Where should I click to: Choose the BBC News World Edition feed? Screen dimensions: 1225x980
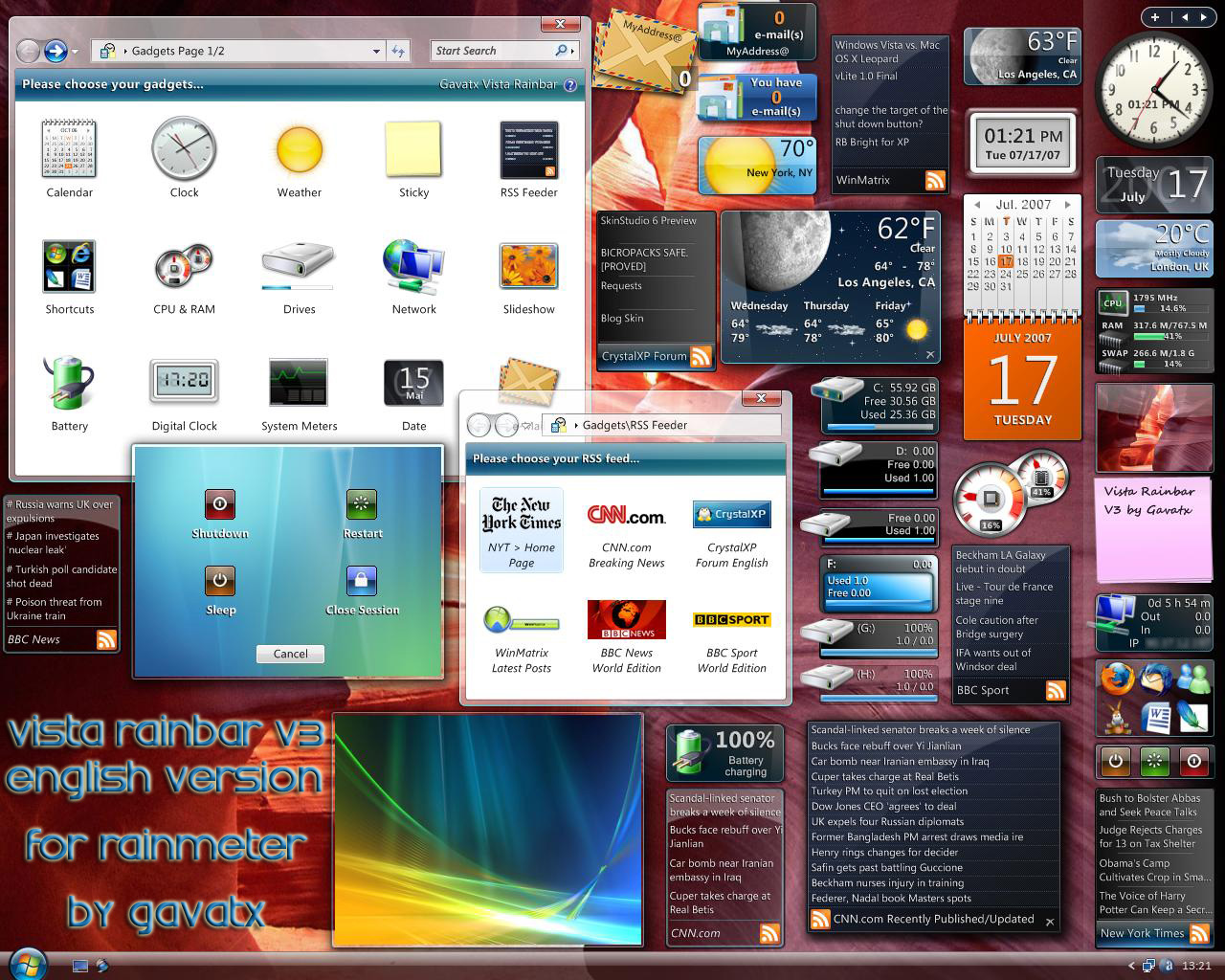(627, 636)
